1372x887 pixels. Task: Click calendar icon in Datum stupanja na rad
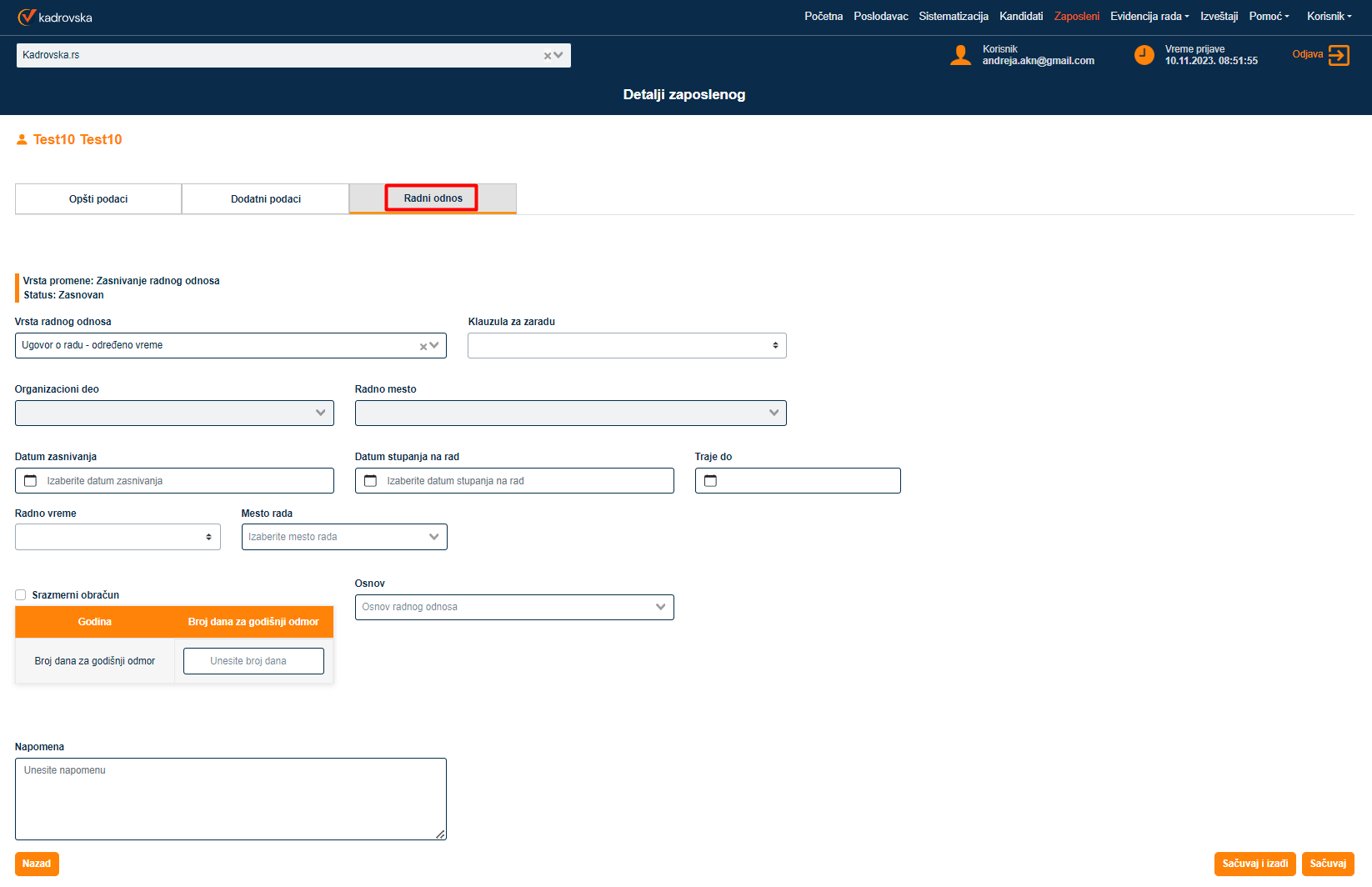click(x=371, y=481)
